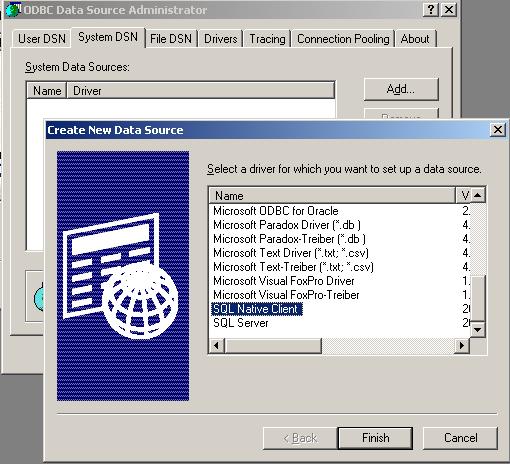Click the horizontal scroll left arrow

tap(217, 345)
